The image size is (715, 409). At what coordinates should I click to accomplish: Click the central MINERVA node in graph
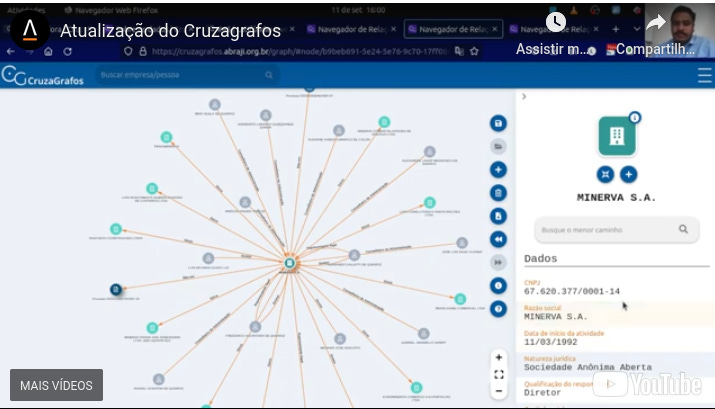[289, 263]
